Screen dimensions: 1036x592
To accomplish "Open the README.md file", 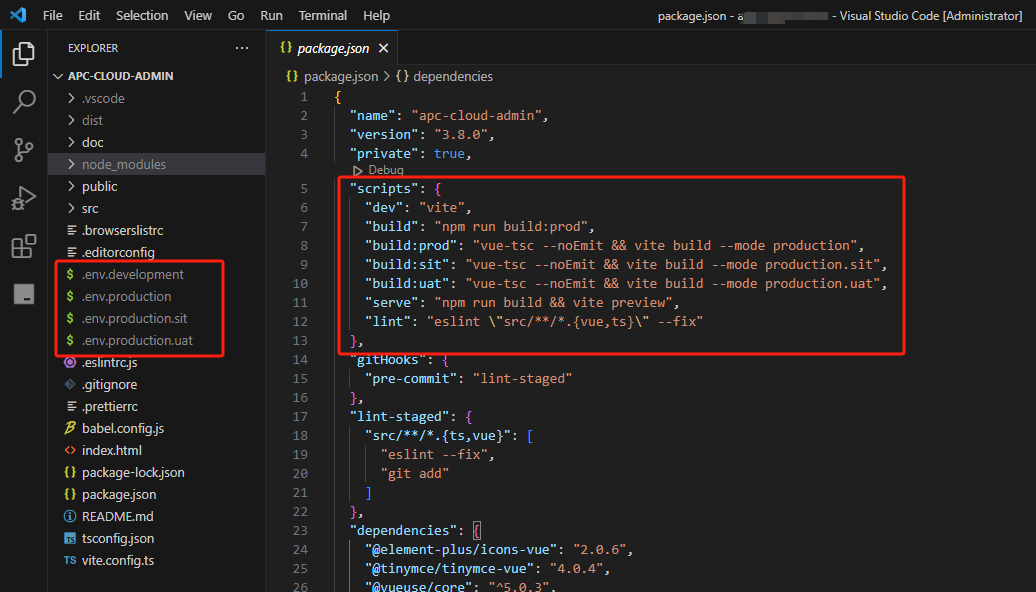I will (117, 516).
